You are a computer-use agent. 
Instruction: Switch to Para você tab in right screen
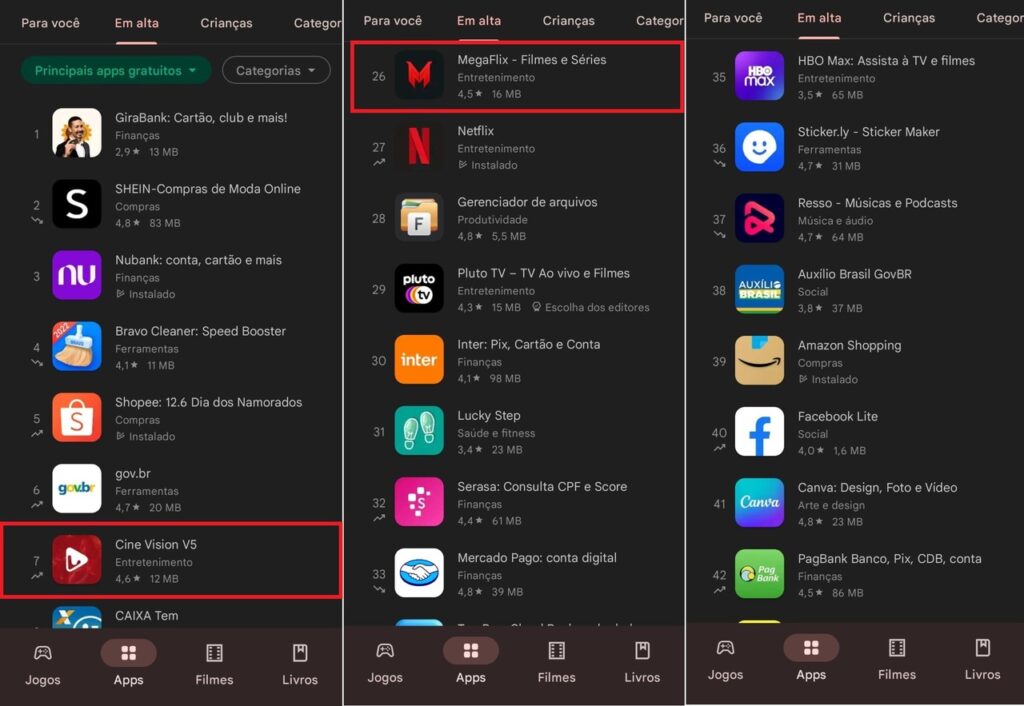coord(733,18)
